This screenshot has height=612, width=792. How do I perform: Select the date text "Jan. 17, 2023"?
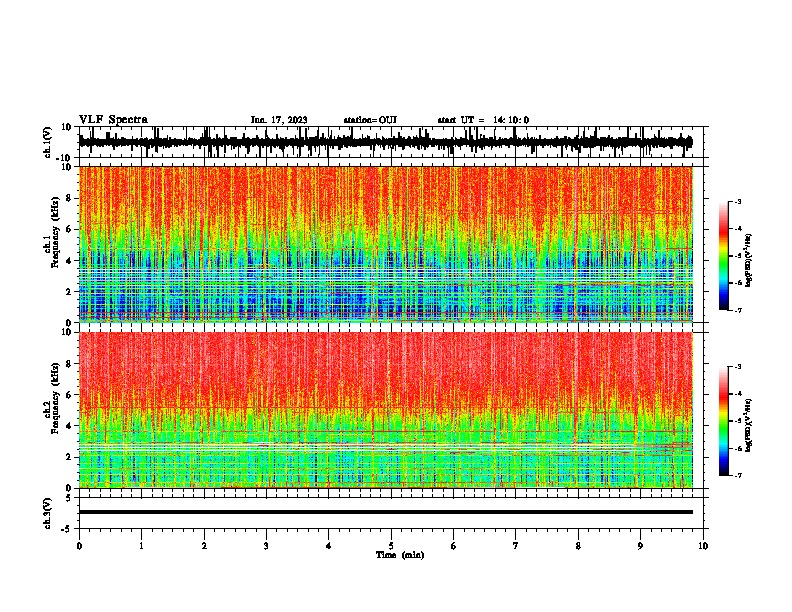(x=279, y=120)
